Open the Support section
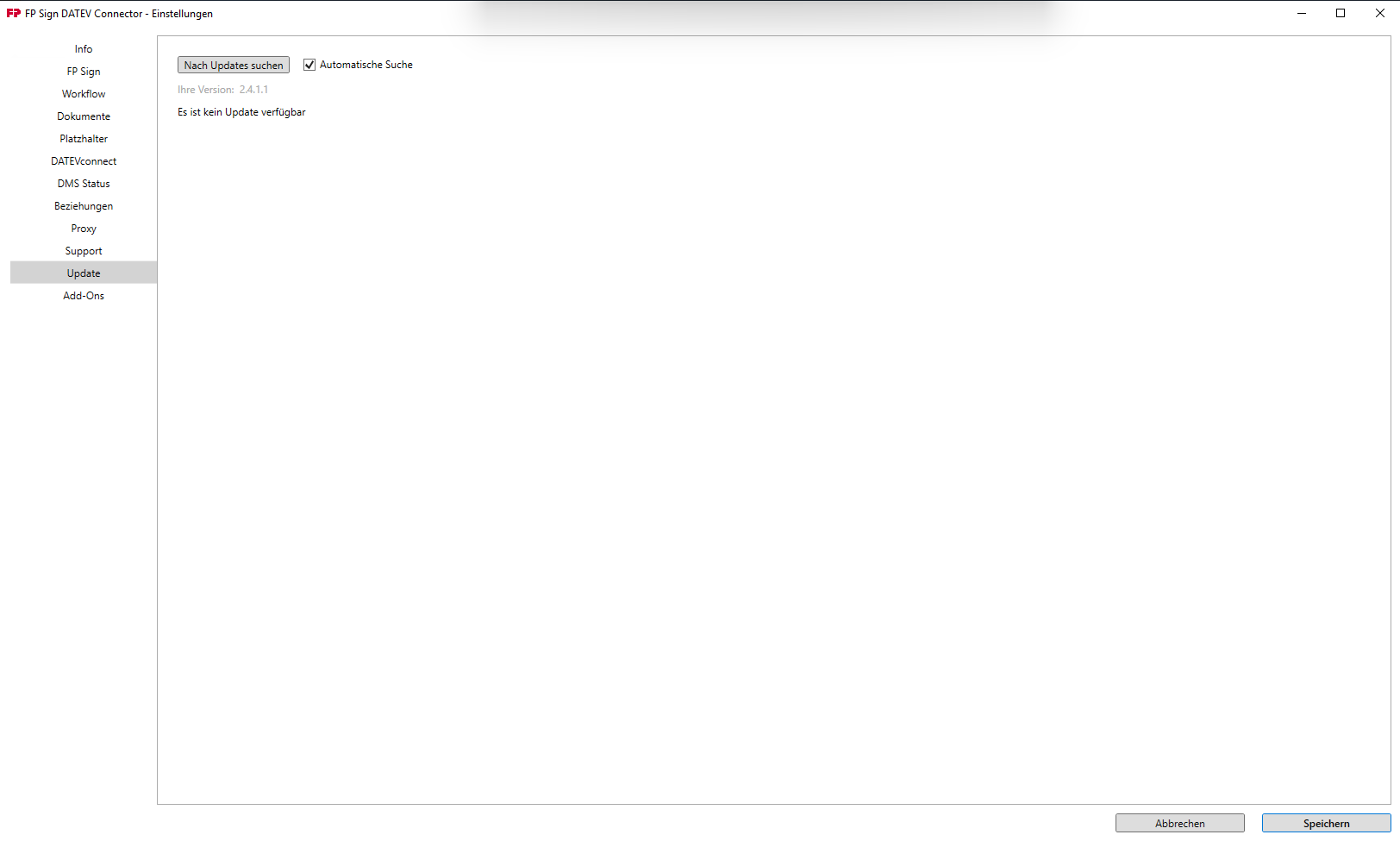This screenshot has width=1400, height=841. coord(84,251)
